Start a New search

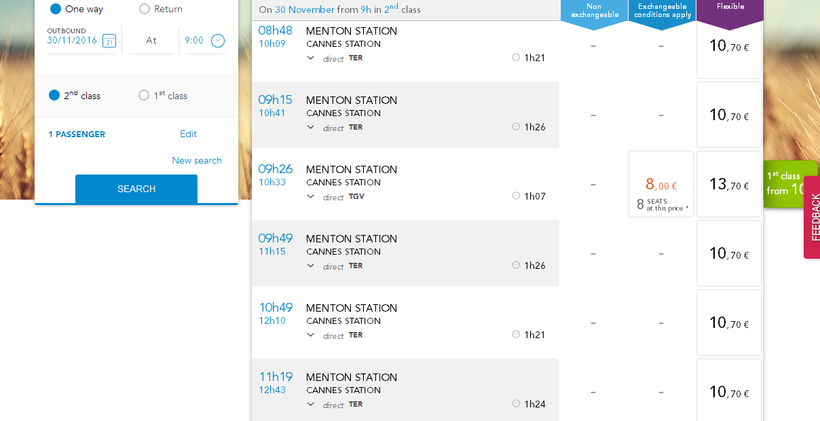pos(197,160)
